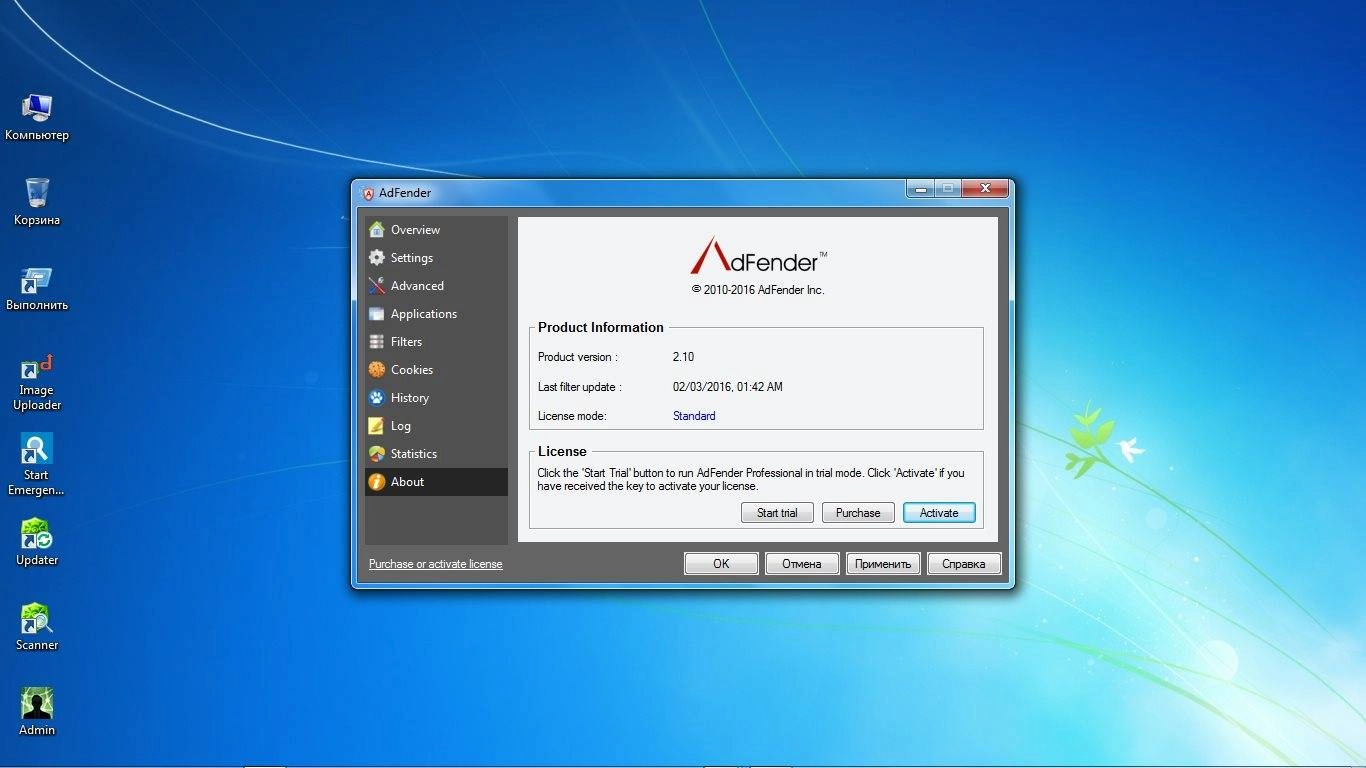The height and width of the screenshot is (768, 1366).
Task: Click the Statistics pie chart icon
Action: pos(376,453)
